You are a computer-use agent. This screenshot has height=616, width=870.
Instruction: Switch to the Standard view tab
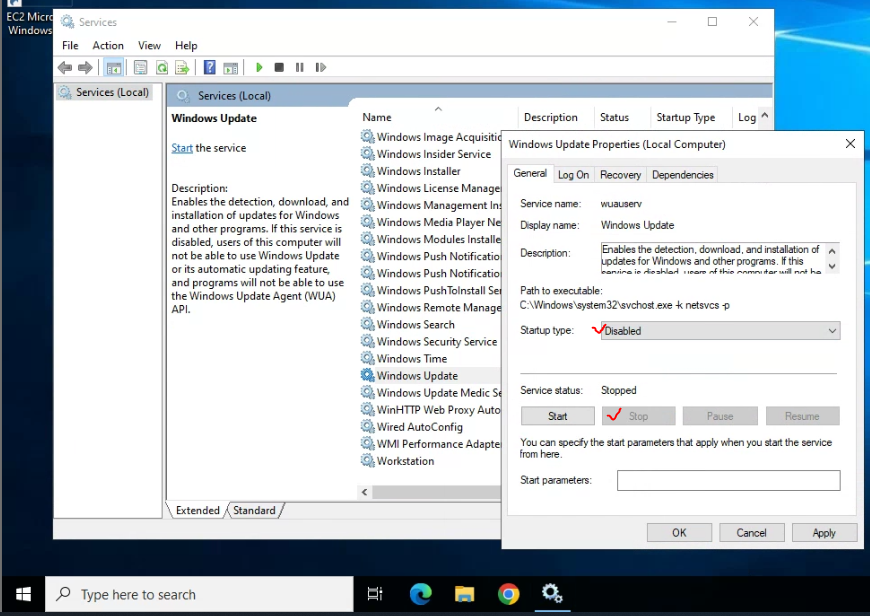[254, 510]
